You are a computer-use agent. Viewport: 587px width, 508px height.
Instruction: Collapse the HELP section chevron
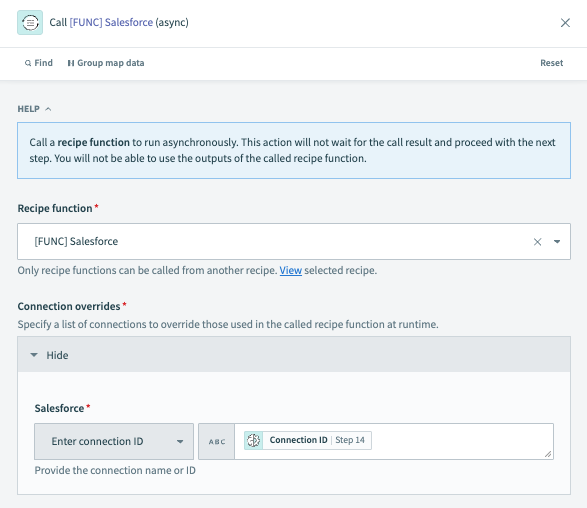point(48,109)
